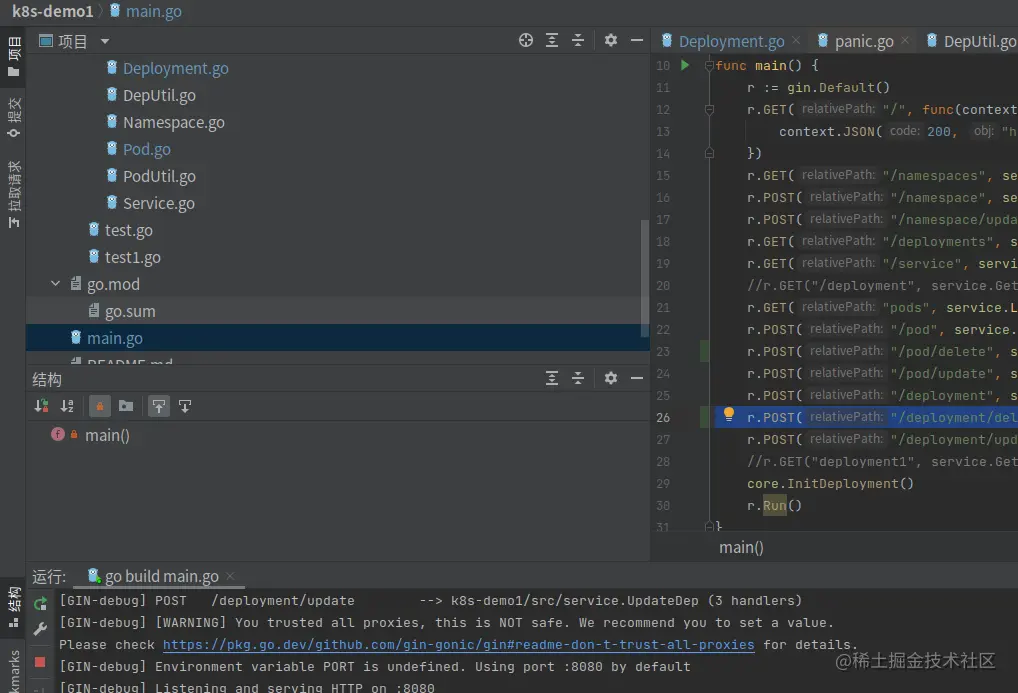Open Namespace.go in project tree

tap(173, 123)
